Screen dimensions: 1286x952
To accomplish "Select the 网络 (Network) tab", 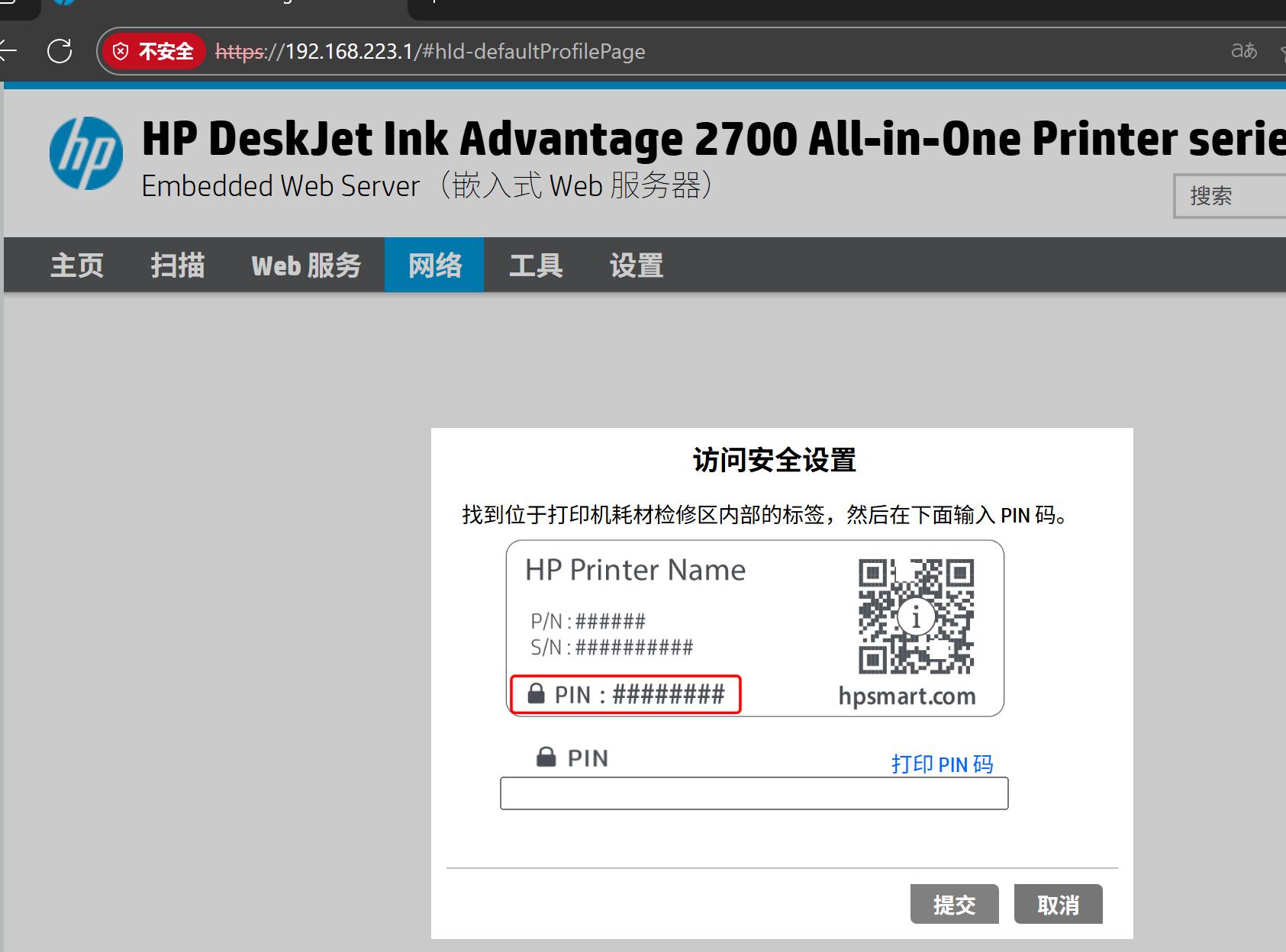I will pyautogui.click(x=434, y=265).
